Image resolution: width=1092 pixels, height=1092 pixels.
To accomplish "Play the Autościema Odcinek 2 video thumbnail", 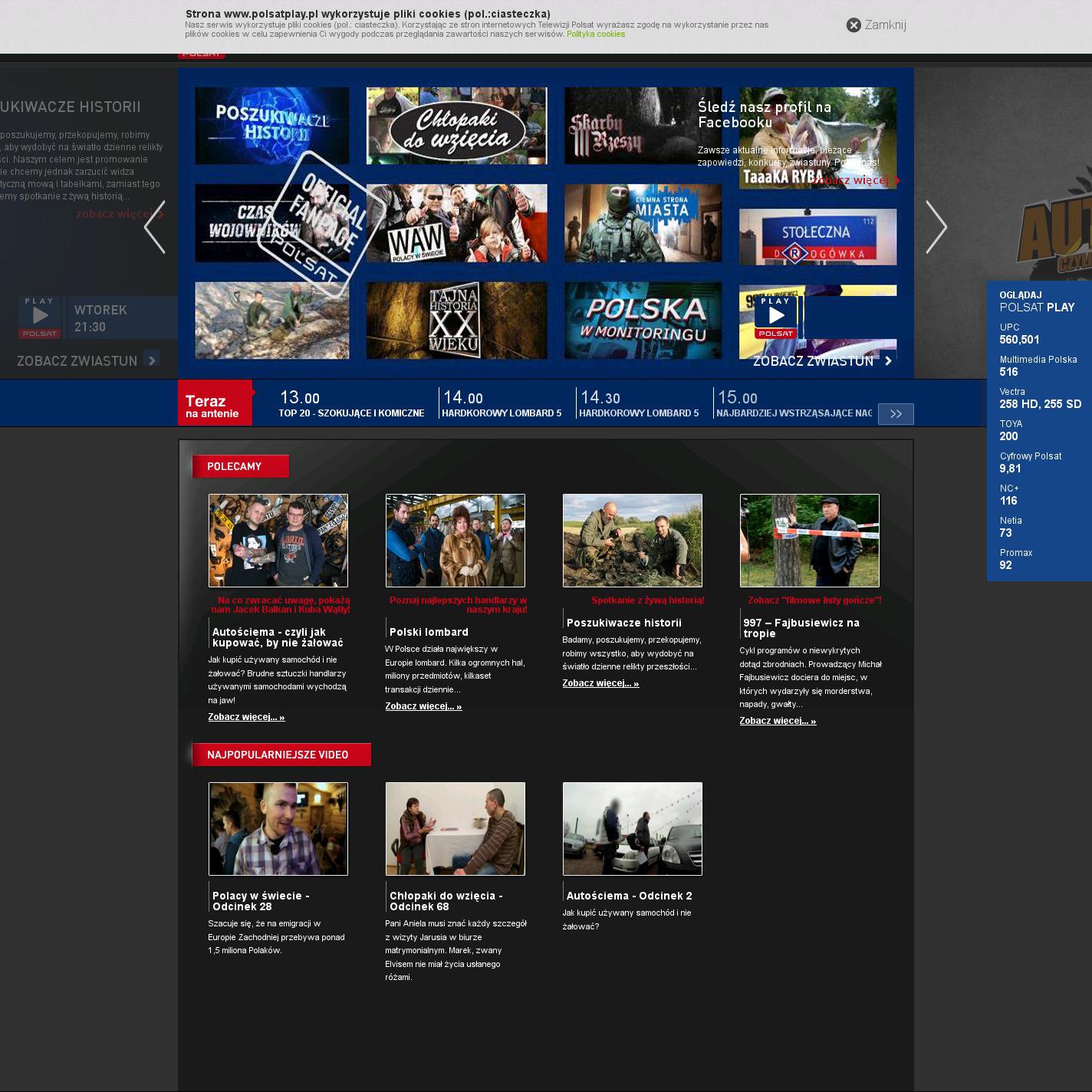I will tap(632, 829).
